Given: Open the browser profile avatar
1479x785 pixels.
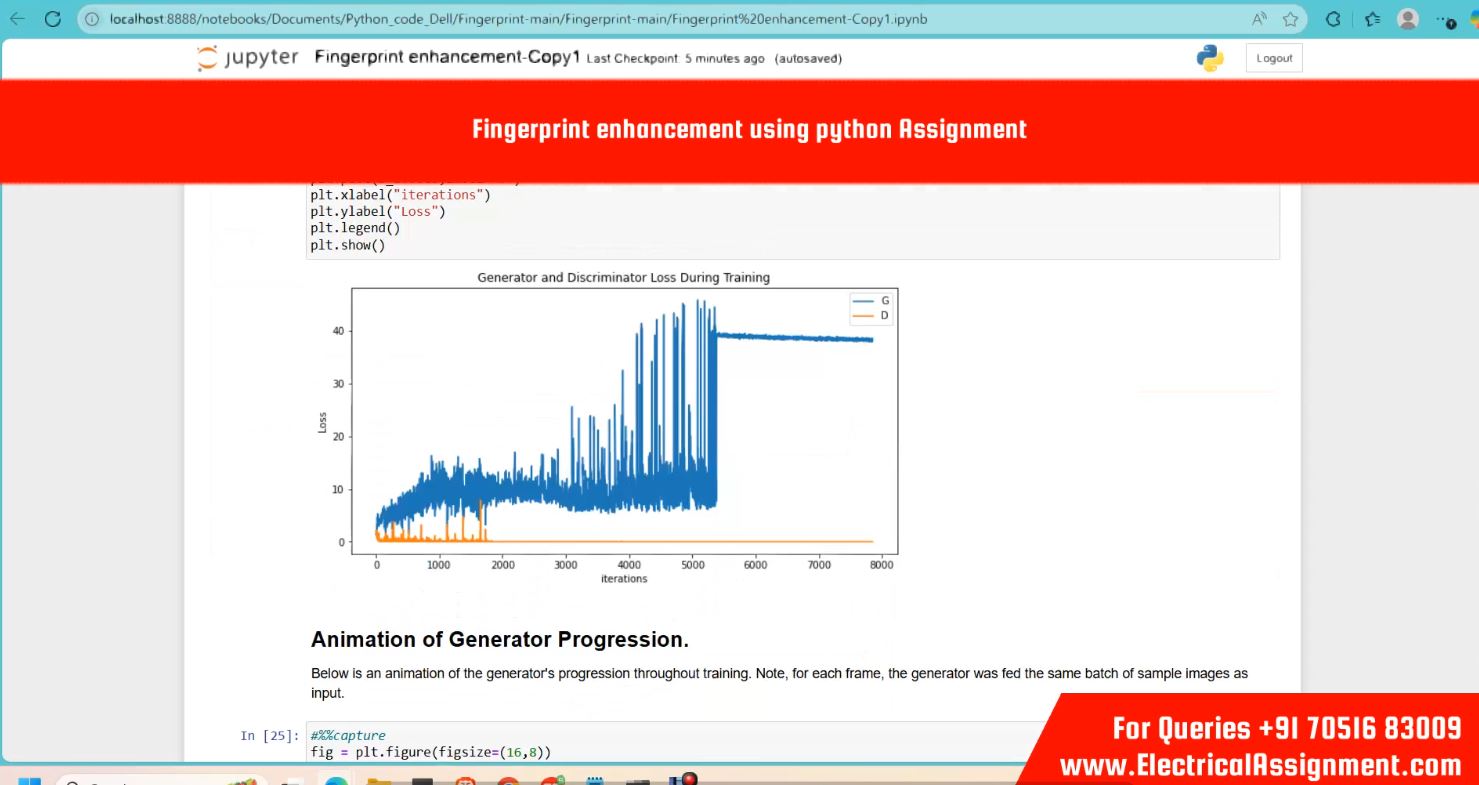Looking at the screenshot, I should [1408, 19].
